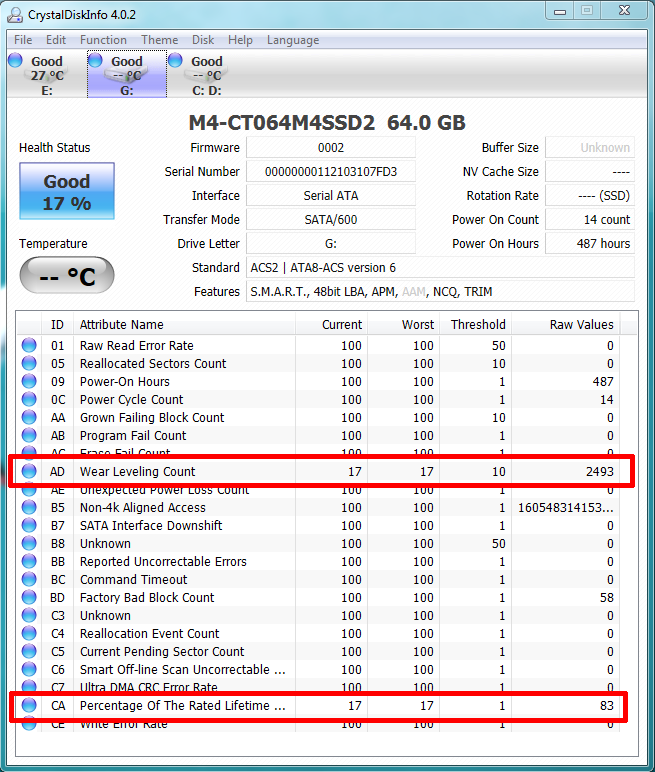Click status icon of Non-4k Aligned Access
Viewport: 655px width, 772px height.
tap(29, 507)
